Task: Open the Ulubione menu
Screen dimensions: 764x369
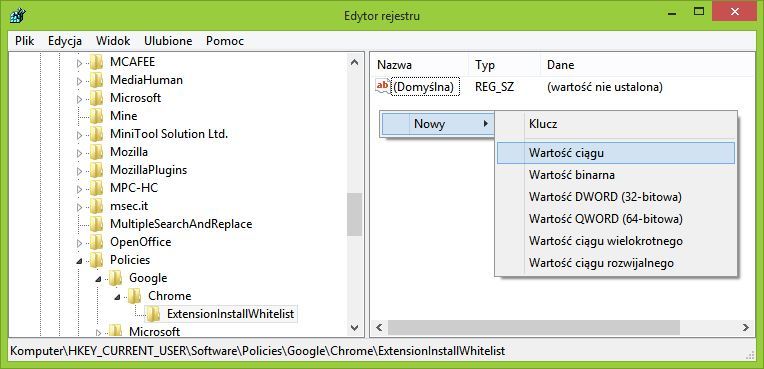Action: point(168,41)
